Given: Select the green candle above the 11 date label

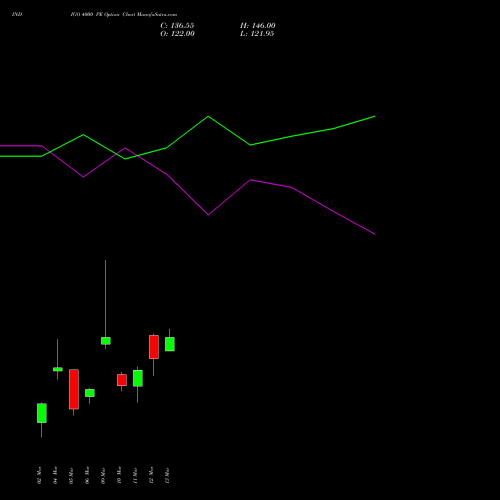Looking at the screenshot, I should 138,378.
